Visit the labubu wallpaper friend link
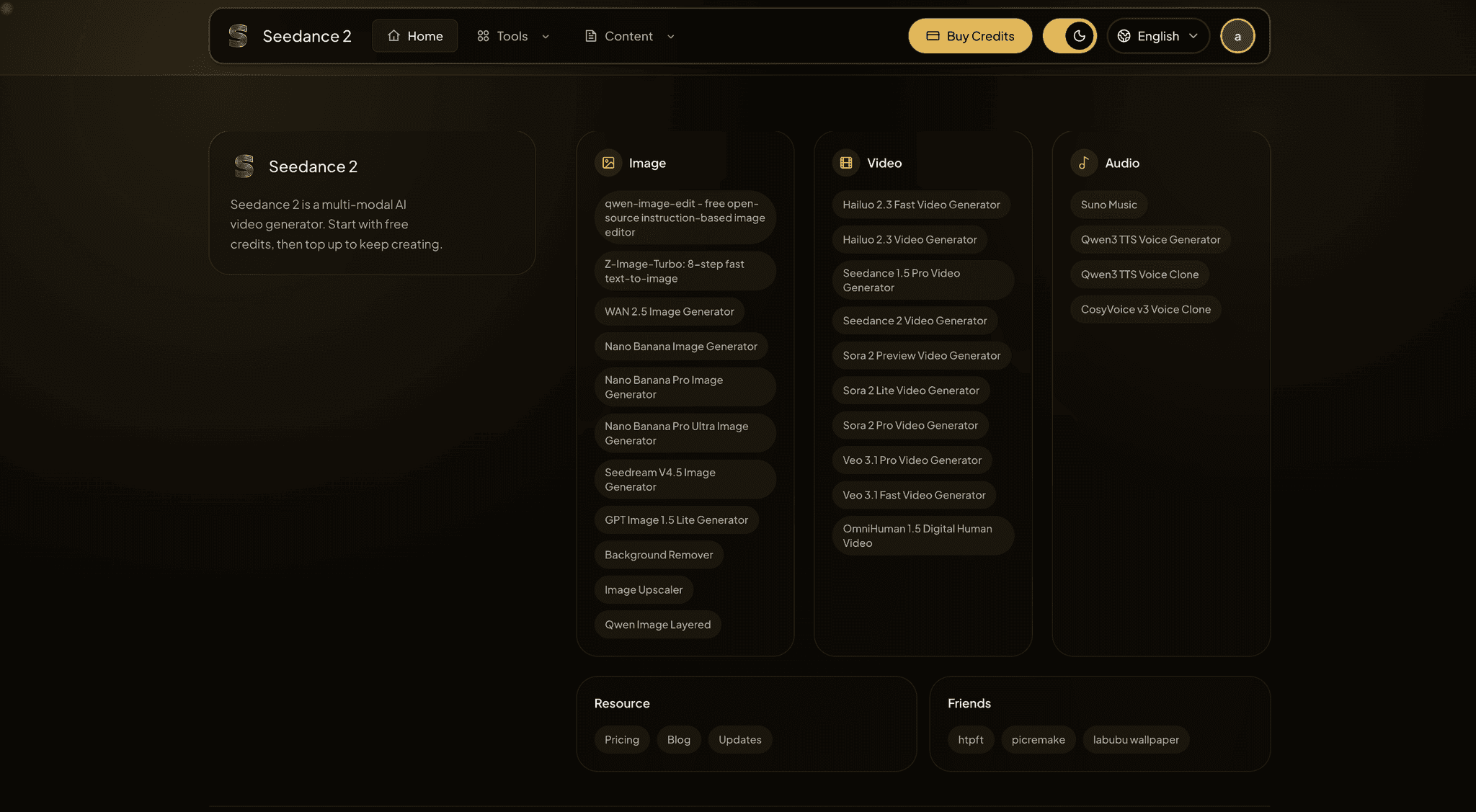 tap(1137, 740)
